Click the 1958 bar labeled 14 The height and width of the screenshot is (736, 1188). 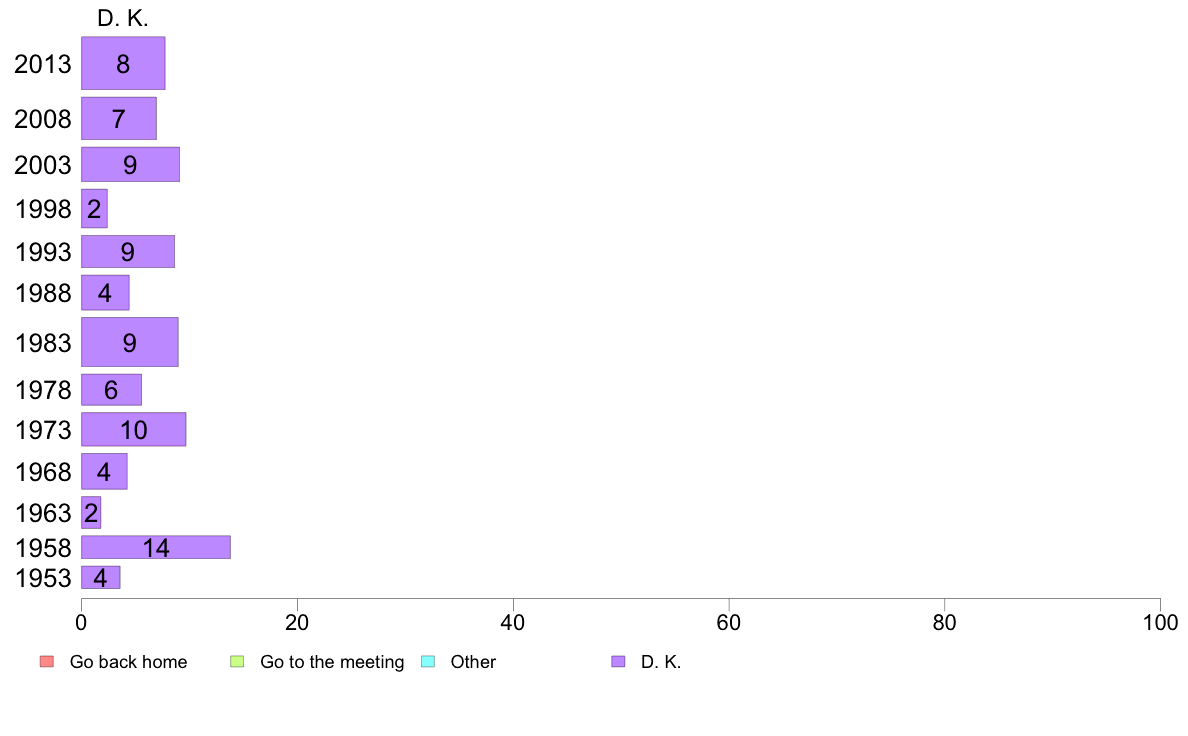tap(156, 547)
